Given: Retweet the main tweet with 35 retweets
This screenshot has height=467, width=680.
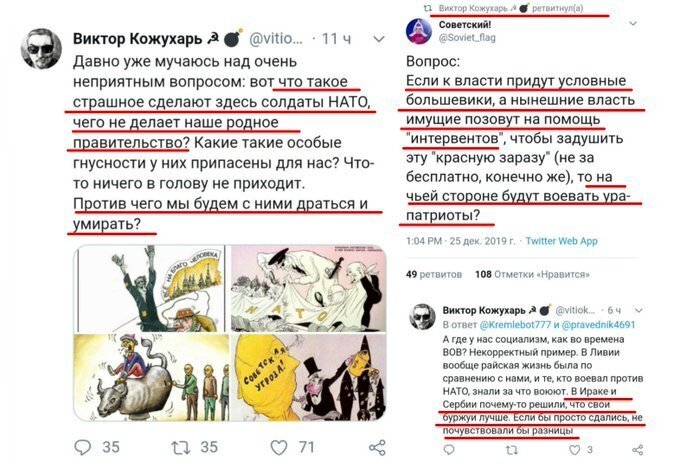Looking at the screenshot, I should click(x=180, y=447).
